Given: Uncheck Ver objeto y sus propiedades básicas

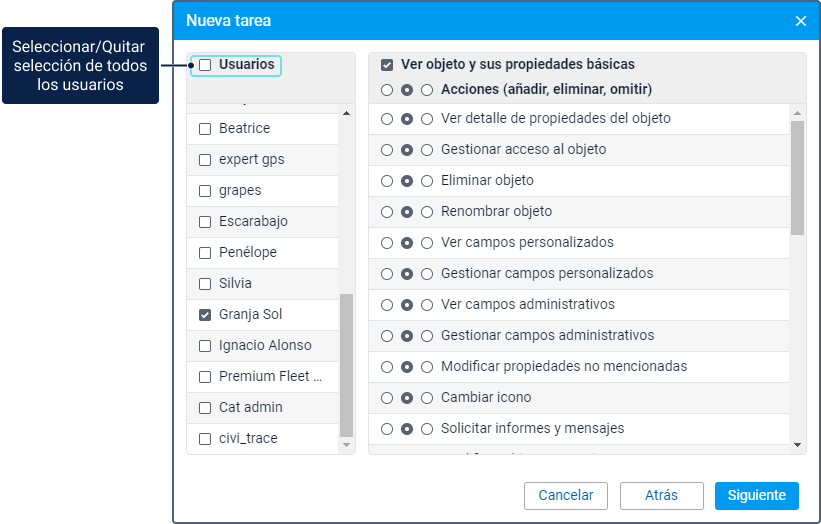Looking at the screenshot, I should (x=387, y=65).
